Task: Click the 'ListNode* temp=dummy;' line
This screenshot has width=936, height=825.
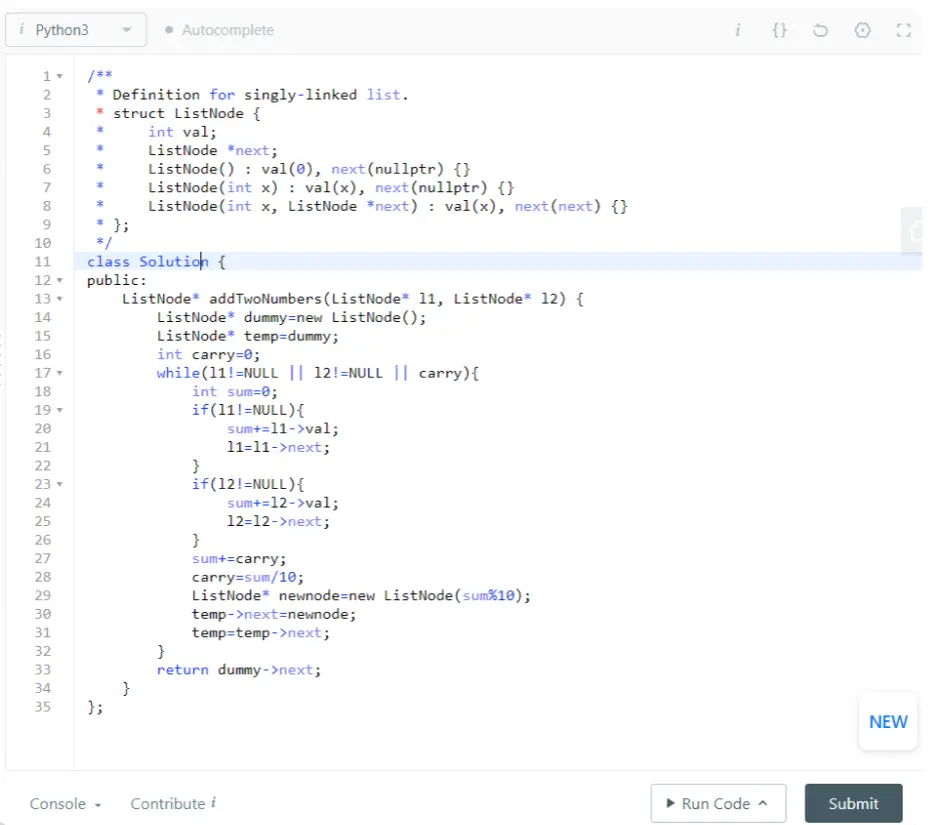Action: (248, 336)
